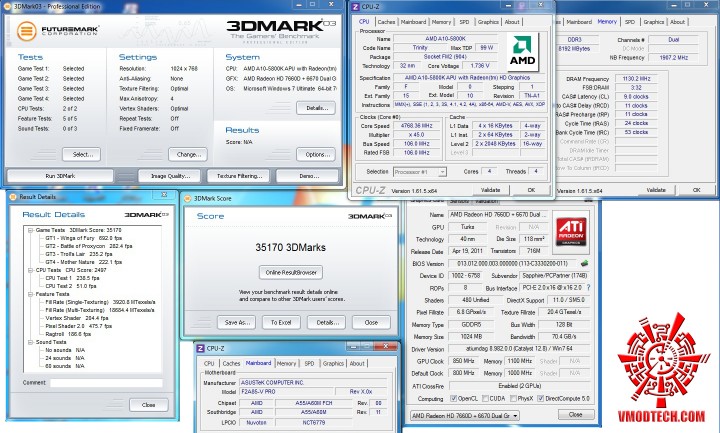Click the Close button in GPU-Z window
This screenshot has height=433, width=720.
tap(575, 414)
